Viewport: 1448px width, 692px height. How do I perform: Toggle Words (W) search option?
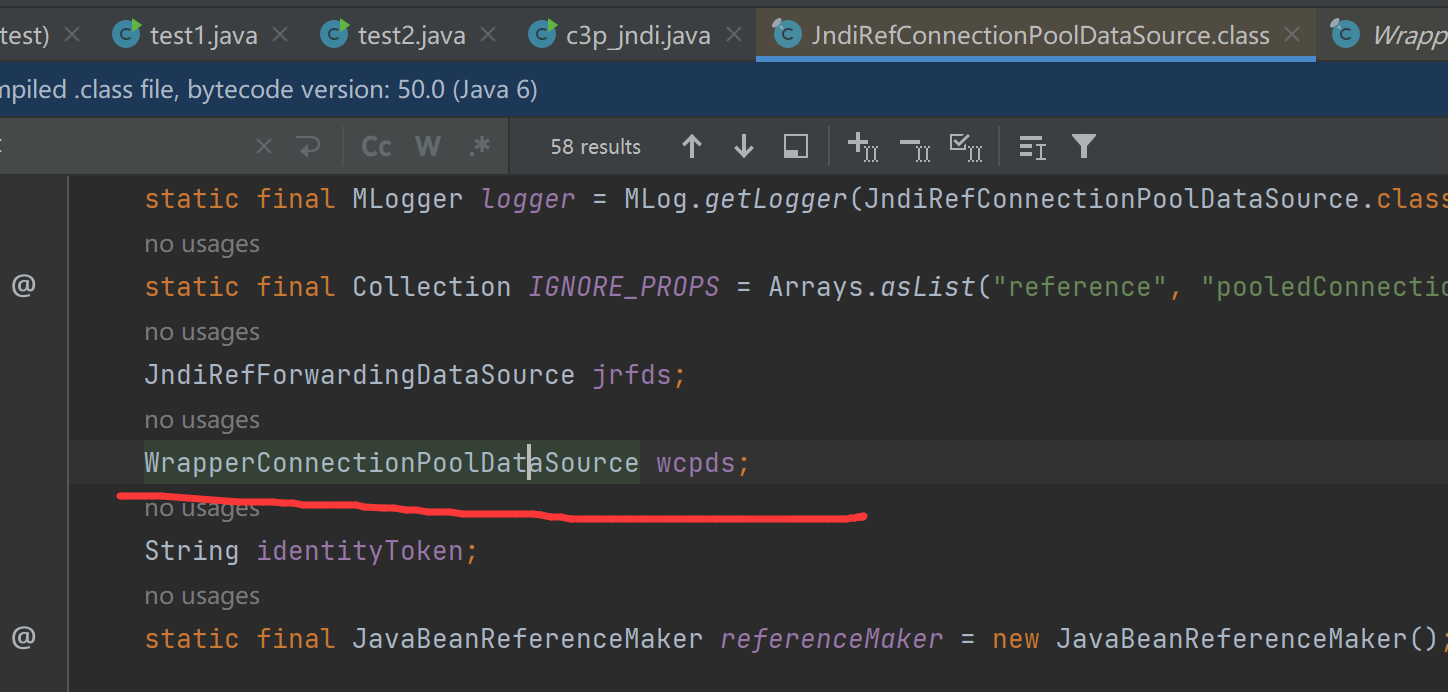tap(428, 147)
